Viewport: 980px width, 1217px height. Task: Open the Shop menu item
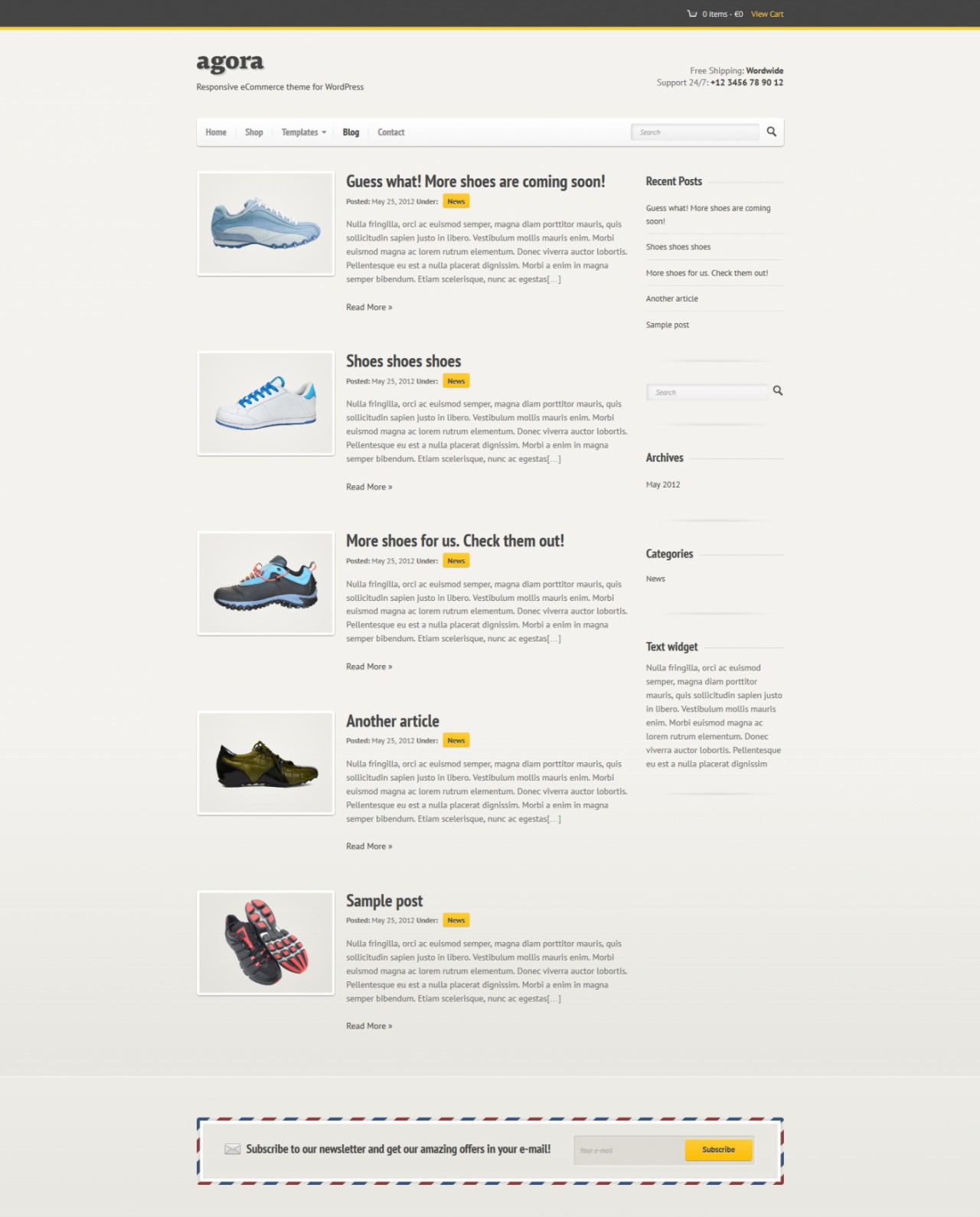pyautogui.click(x=253, y=132)
